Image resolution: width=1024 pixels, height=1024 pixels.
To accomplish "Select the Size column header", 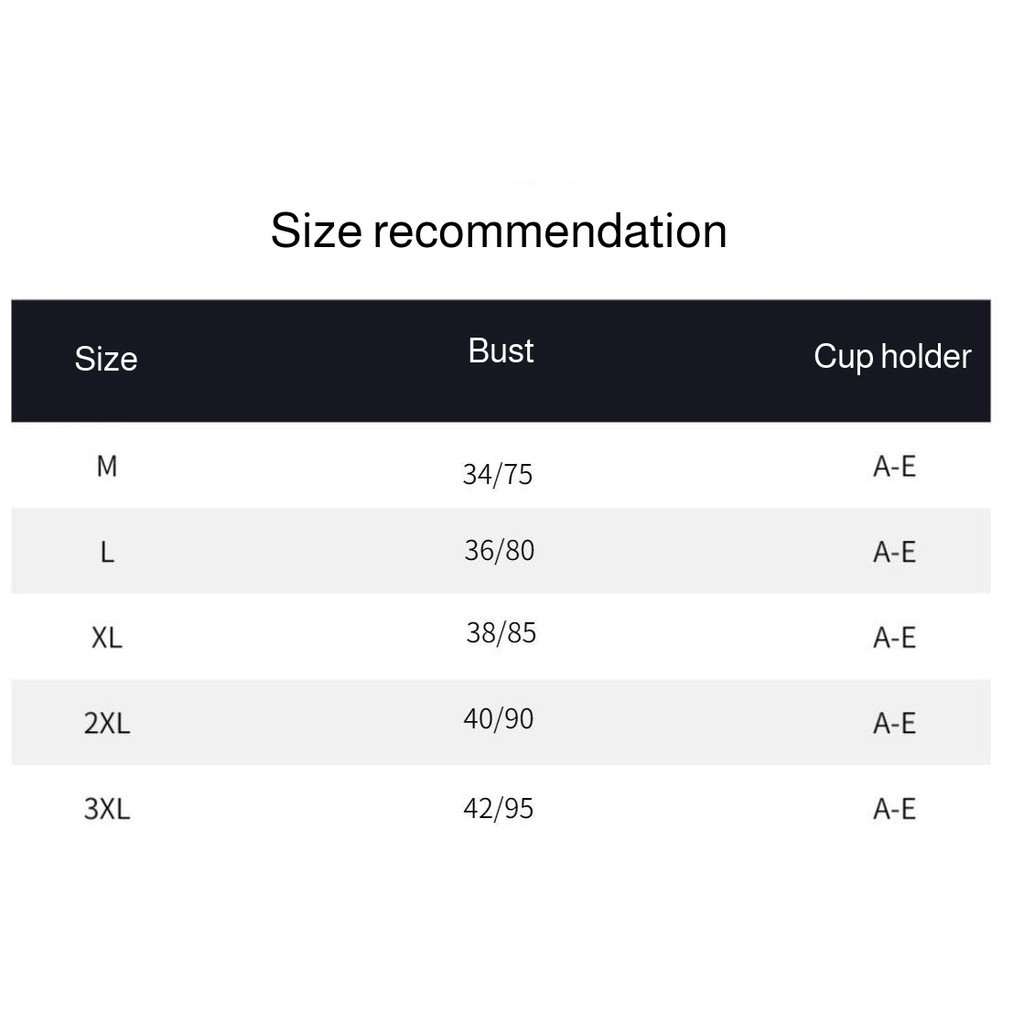I will (106, 359).
